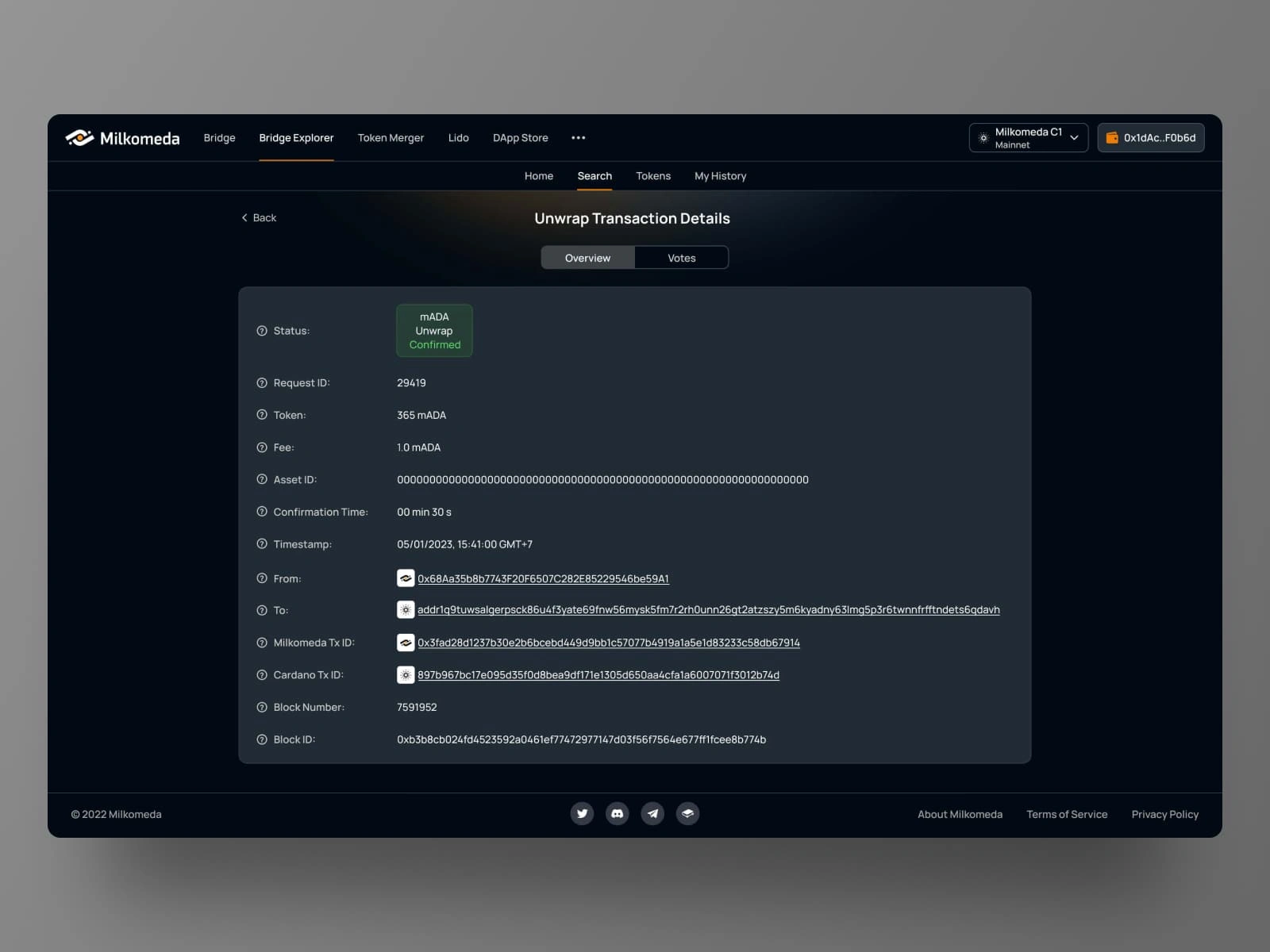Click help icon next to Milkomeda Tx ID
The image size is (1270, 952).
pyautogui.click(x=262, y=643)
